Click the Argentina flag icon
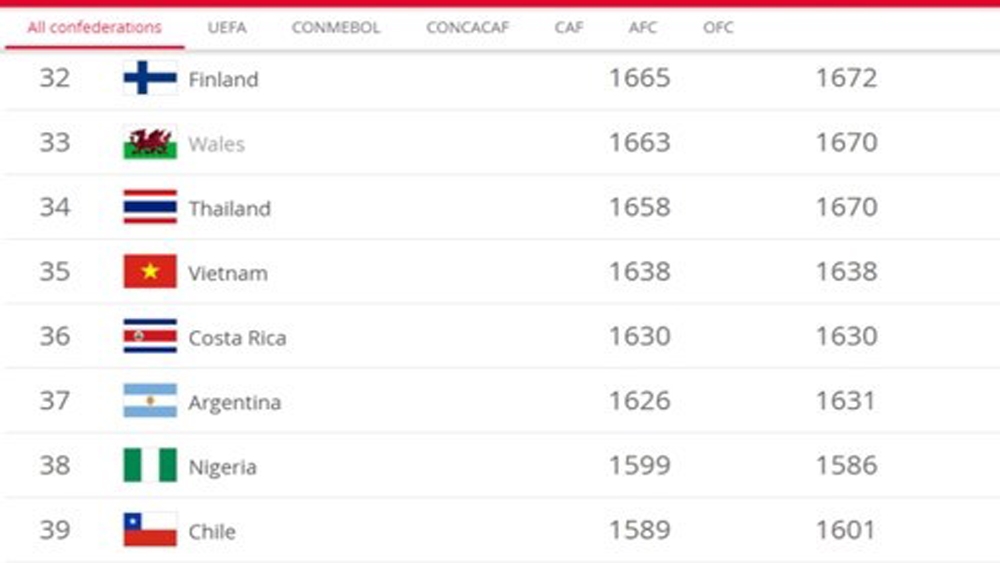 point(150,400)
